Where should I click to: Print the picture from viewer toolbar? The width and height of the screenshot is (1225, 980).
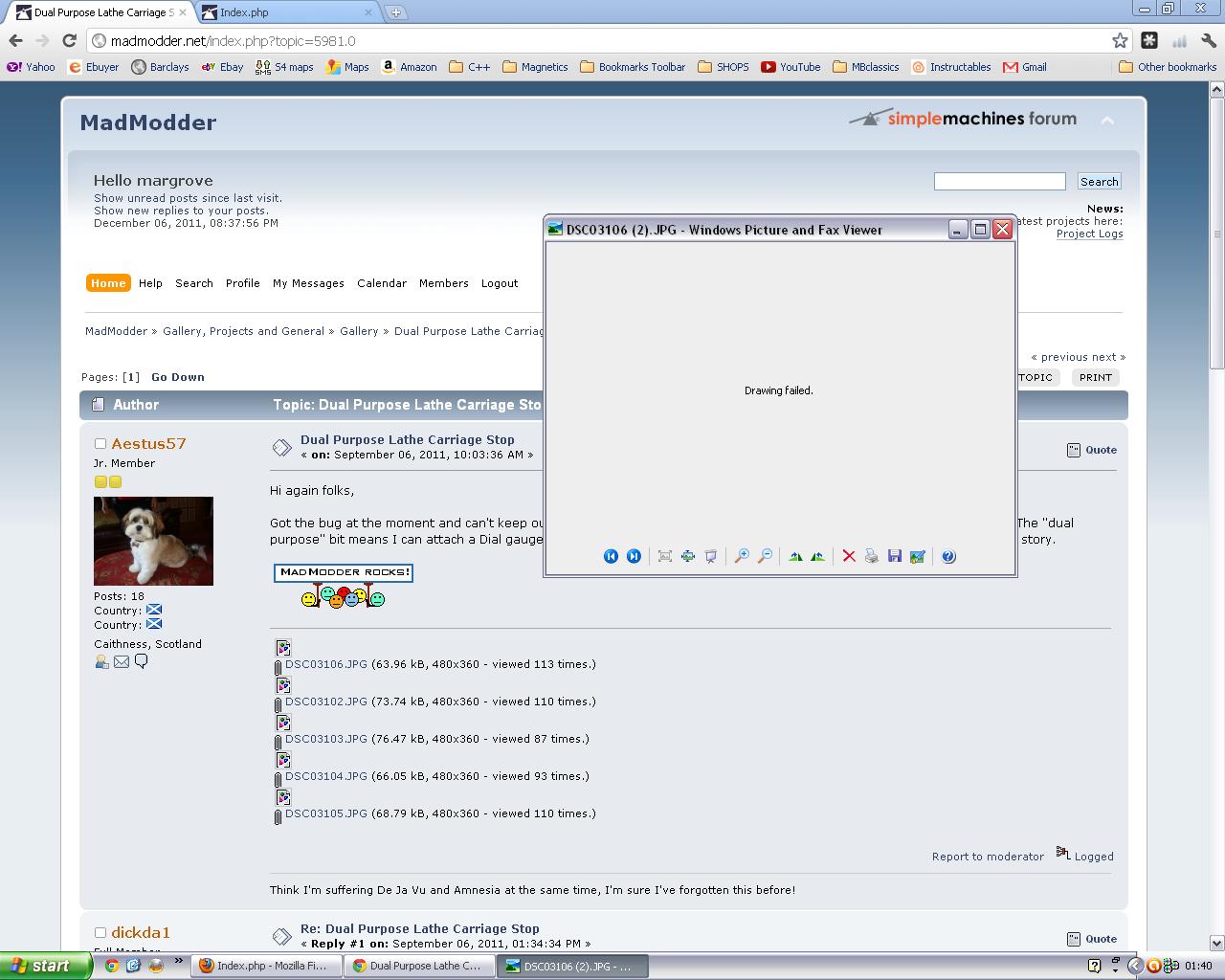[x=872, y=556]
